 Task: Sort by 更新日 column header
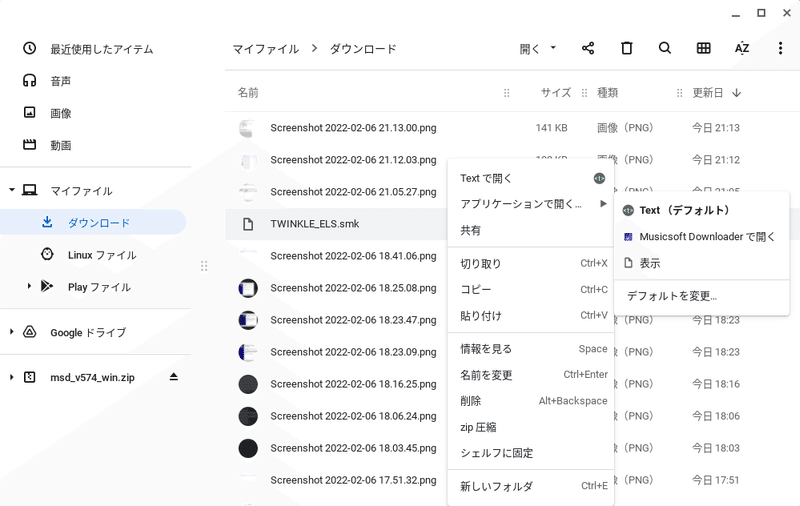[708, 93]
